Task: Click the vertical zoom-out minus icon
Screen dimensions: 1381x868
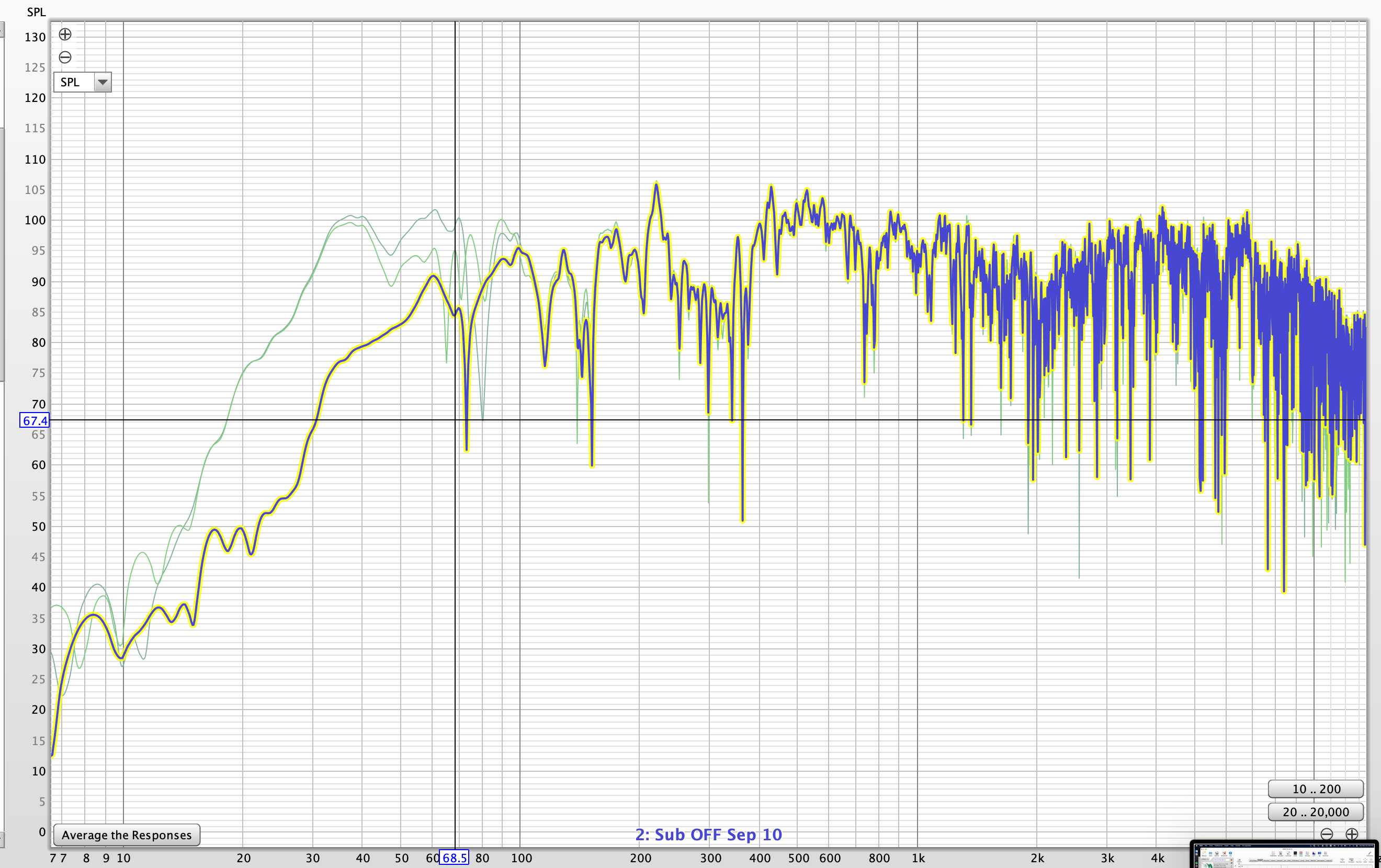Action: tap(65, 58)
